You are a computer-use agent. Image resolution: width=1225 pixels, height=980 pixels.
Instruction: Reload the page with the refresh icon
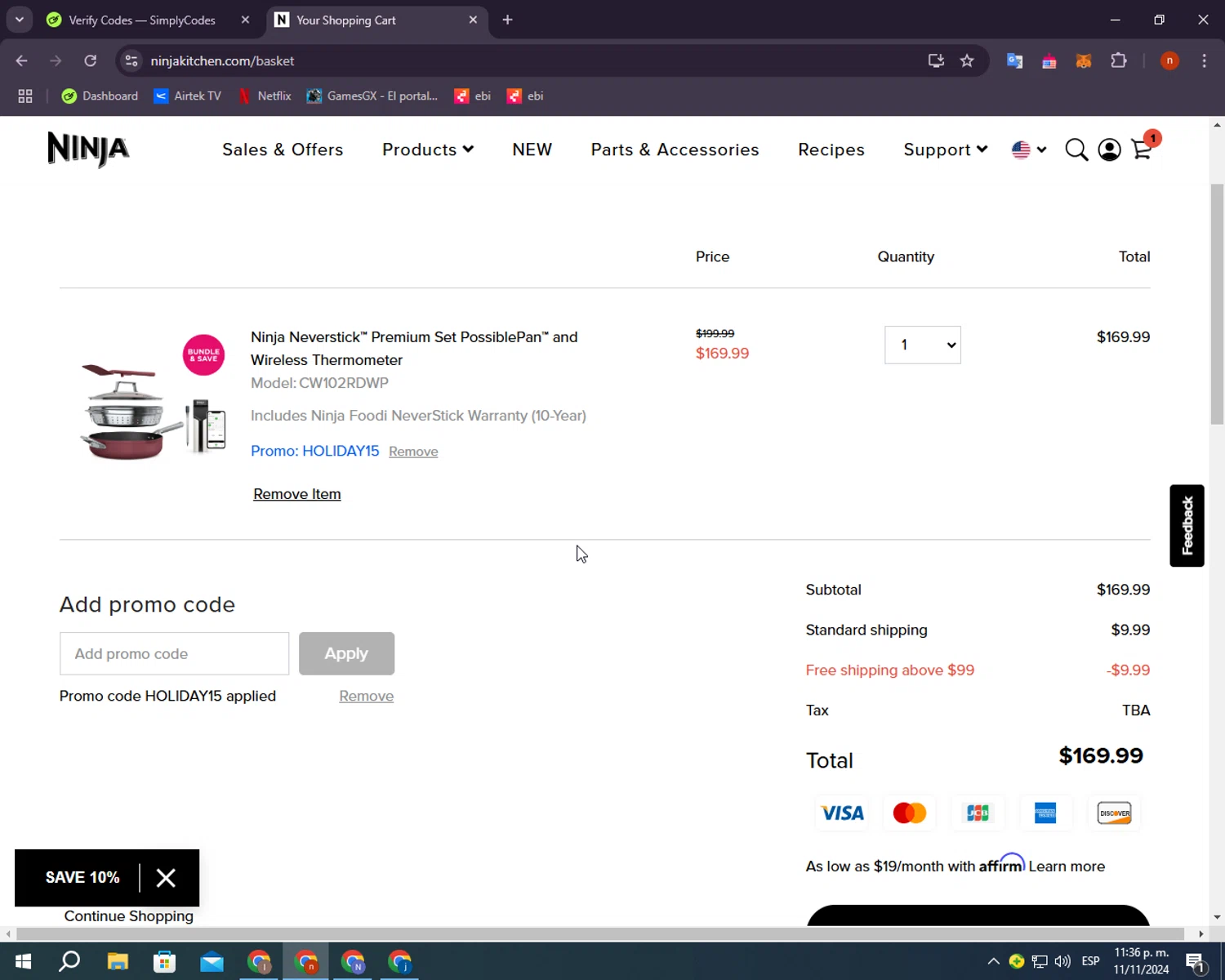click(91, 60)
